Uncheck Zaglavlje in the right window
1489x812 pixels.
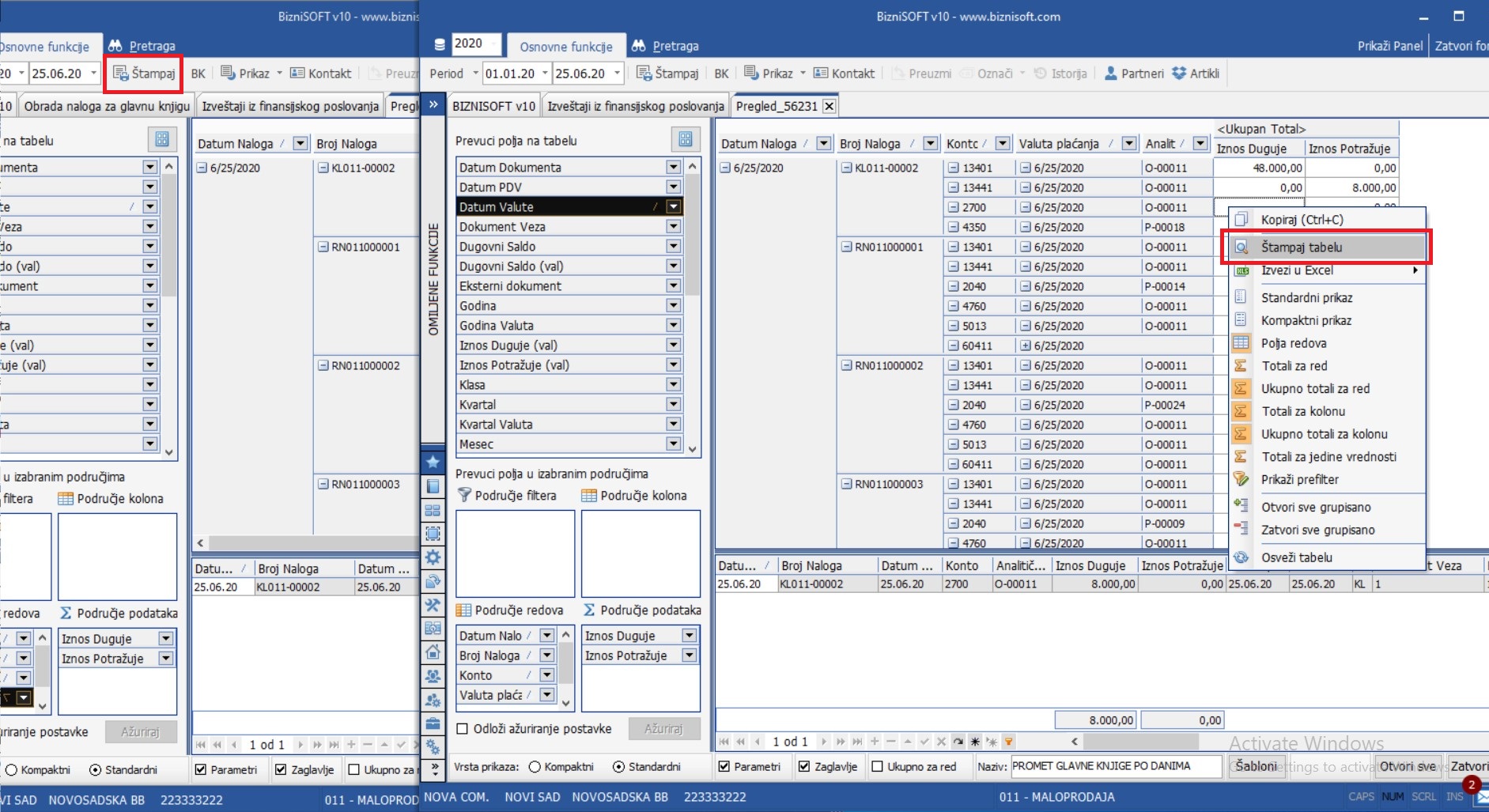[804, 766]
